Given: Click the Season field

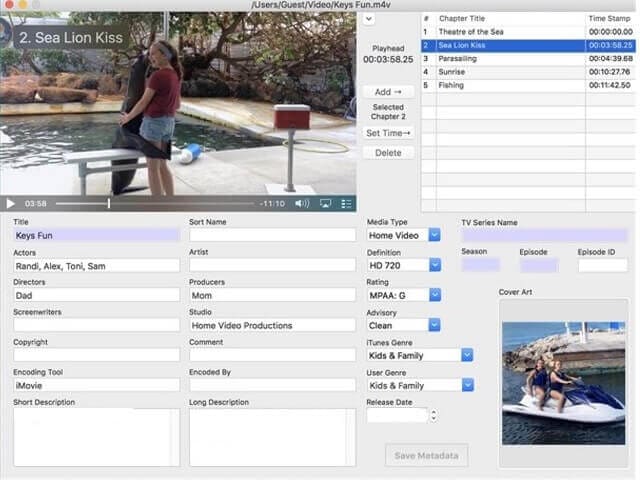Looking at the screenshot, I should pos(480,265).
